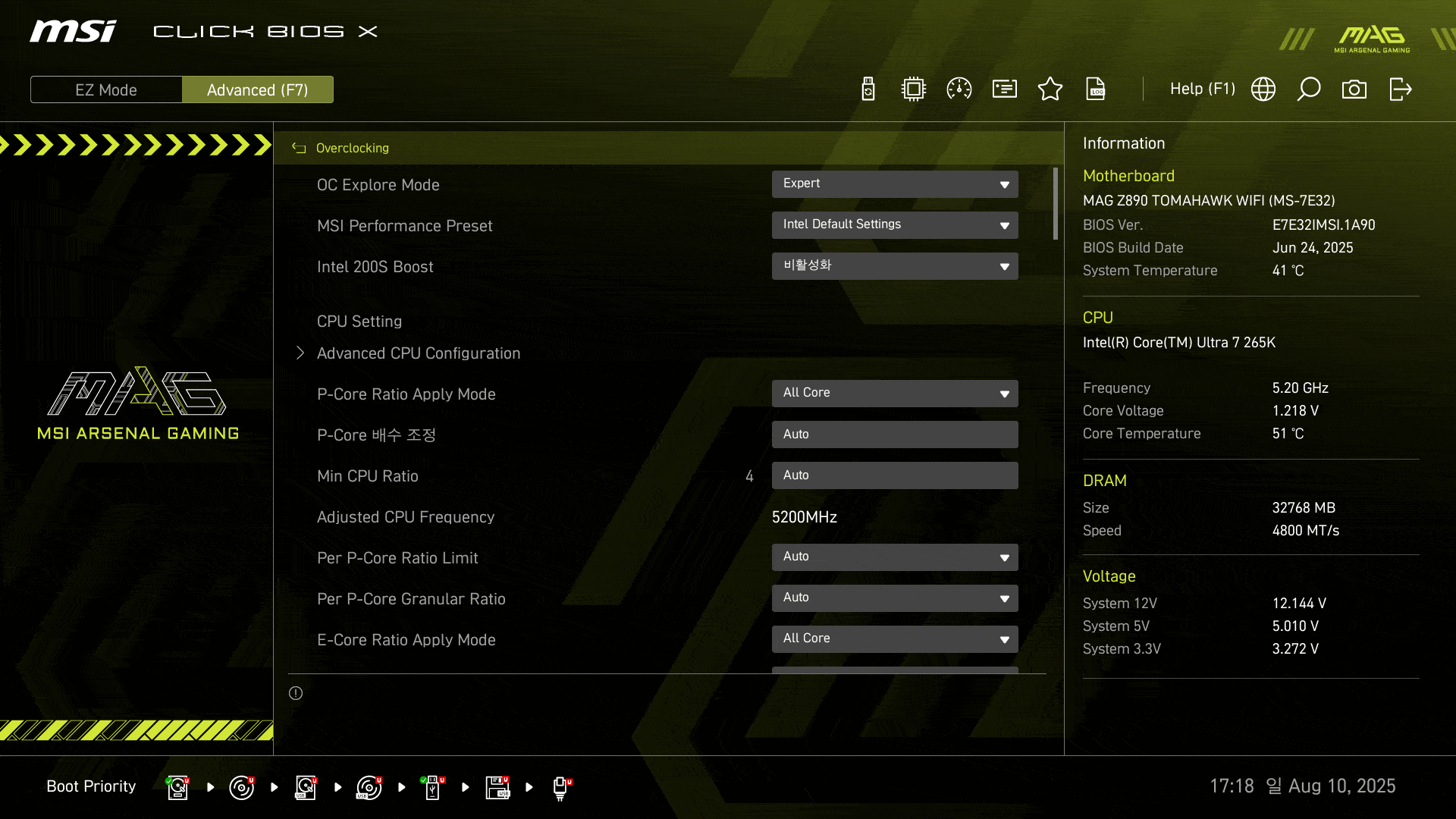
Task: Click the motherboard name MAG Z890 TOMAHAWK WIFI
Action: pyautogui.click(x=1209, y=201)
